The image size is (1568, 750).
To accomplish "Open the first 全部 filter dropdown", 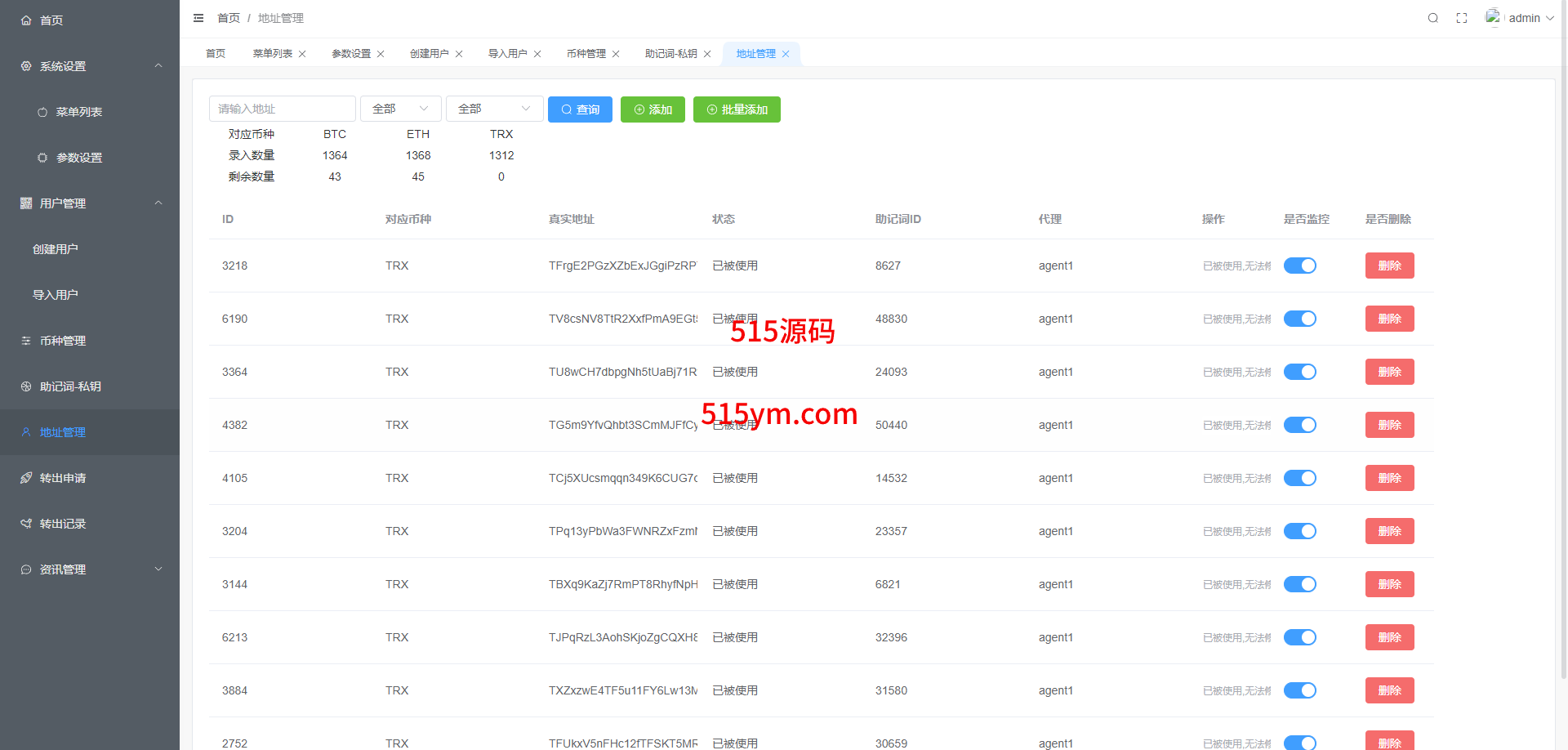I will (400, 109).
